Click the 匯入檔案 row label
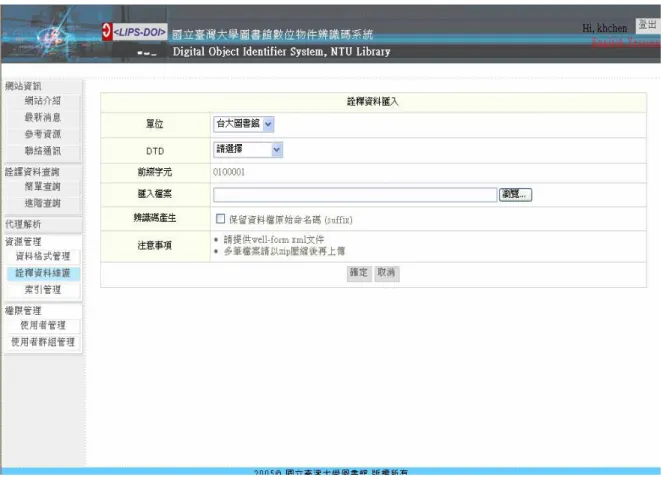Image resolution: width=663 pixels, height=477 pixels. click(155, 194)
